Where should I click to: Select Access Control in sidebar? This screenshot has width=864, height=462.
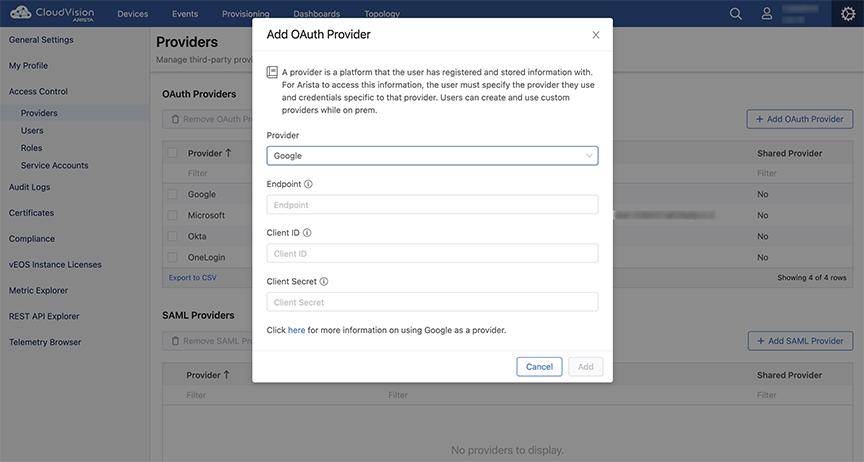pyautogui.click(x=38, y=92)
